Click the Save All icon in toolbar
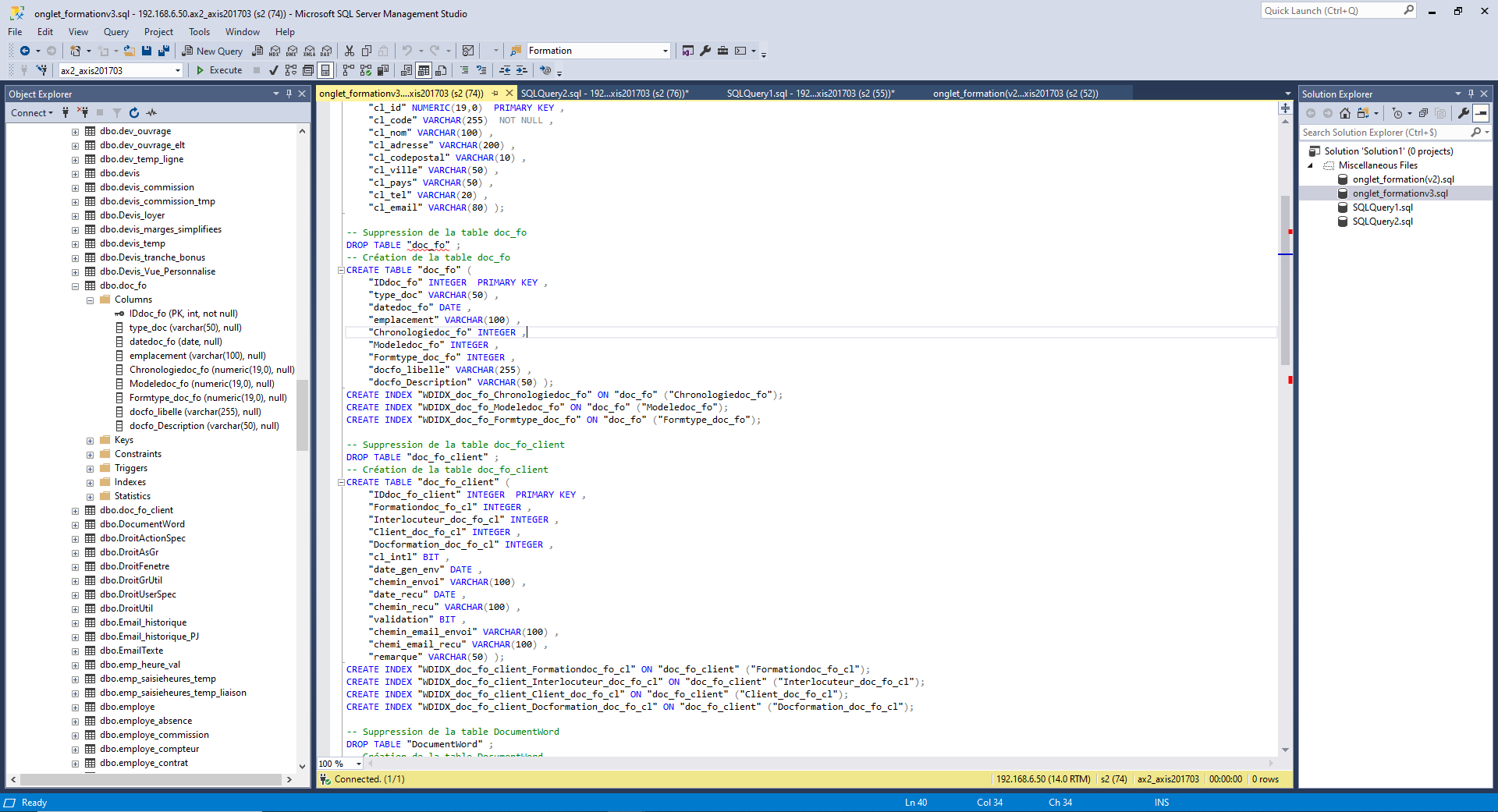Viewport: 1498px width, 812px height. [x=164, y=51]
